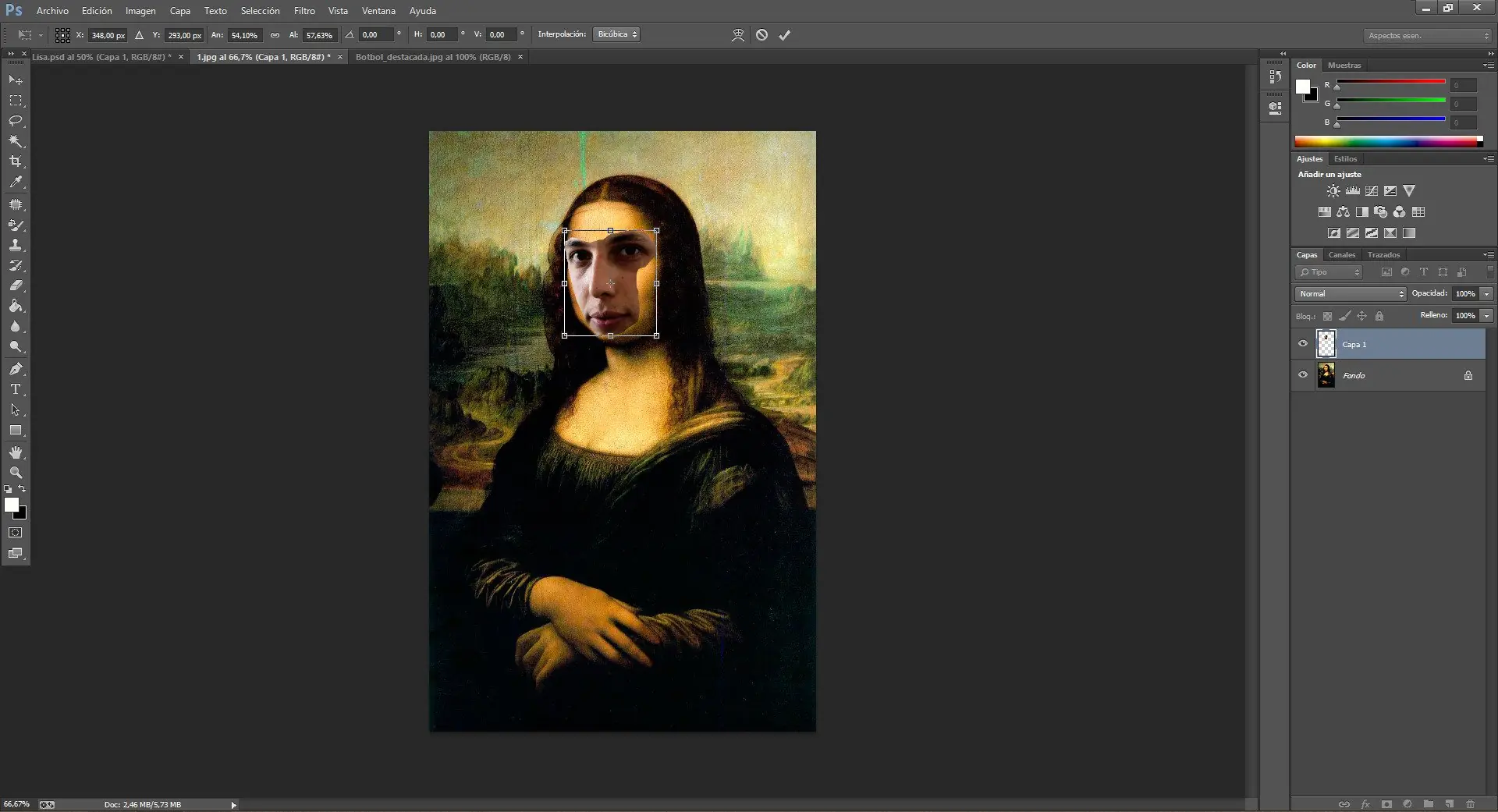1498x812 pixels.
Task: Toggle lock image pixels brush icon
Action: click(x=1344, y=316)
